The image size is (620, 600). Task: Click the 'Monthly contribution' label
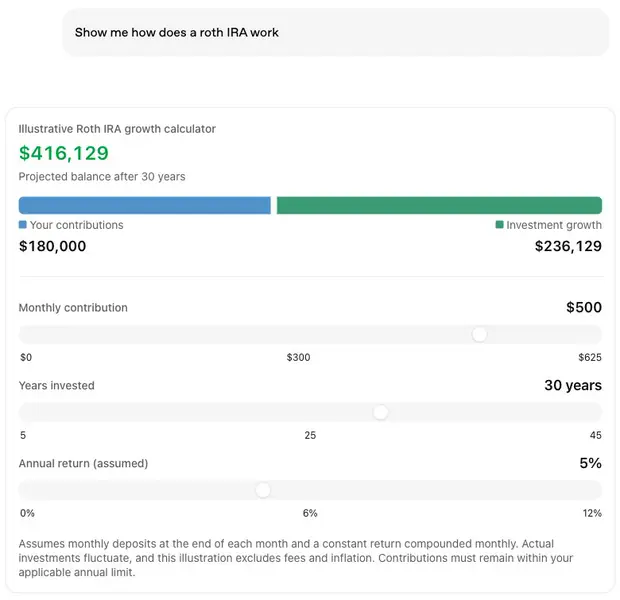73,308
